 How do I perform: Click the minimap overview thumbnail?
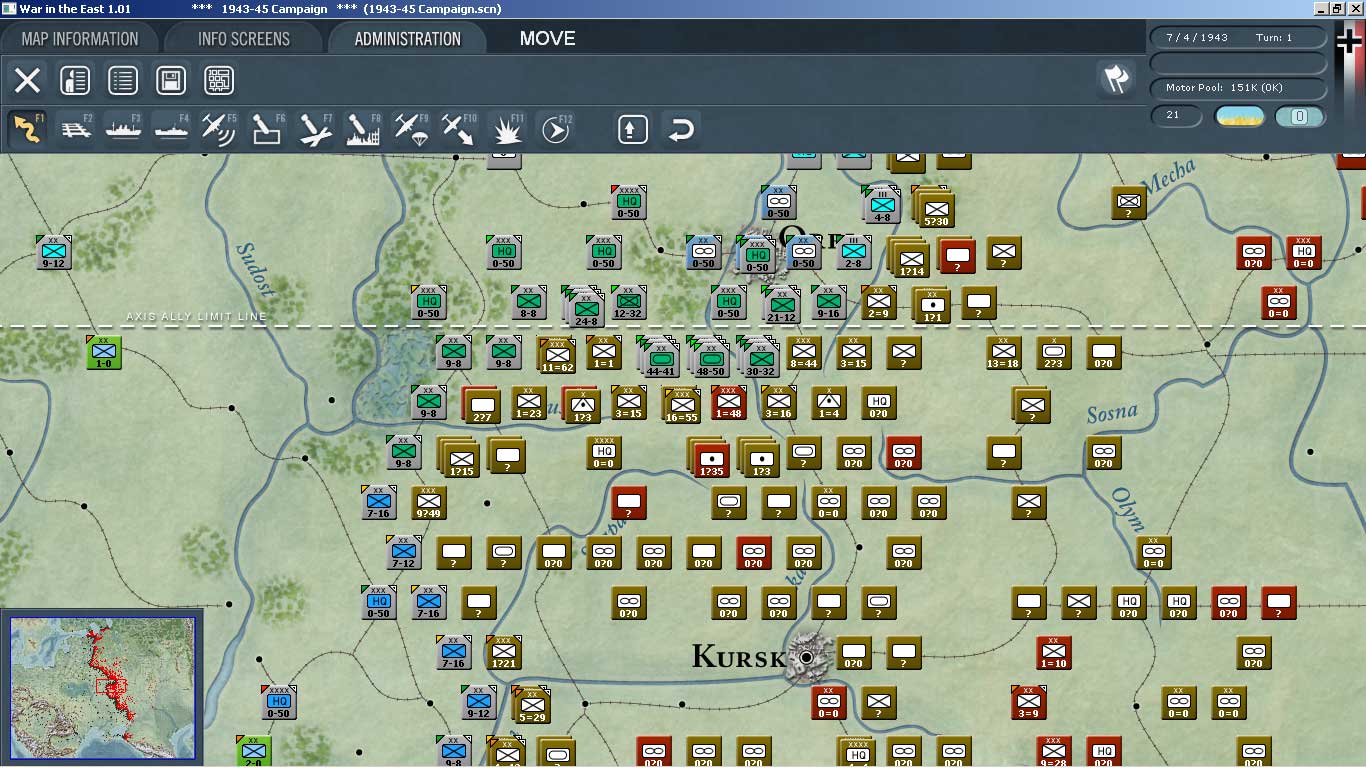pyautogui.click(x=102, y=689)
